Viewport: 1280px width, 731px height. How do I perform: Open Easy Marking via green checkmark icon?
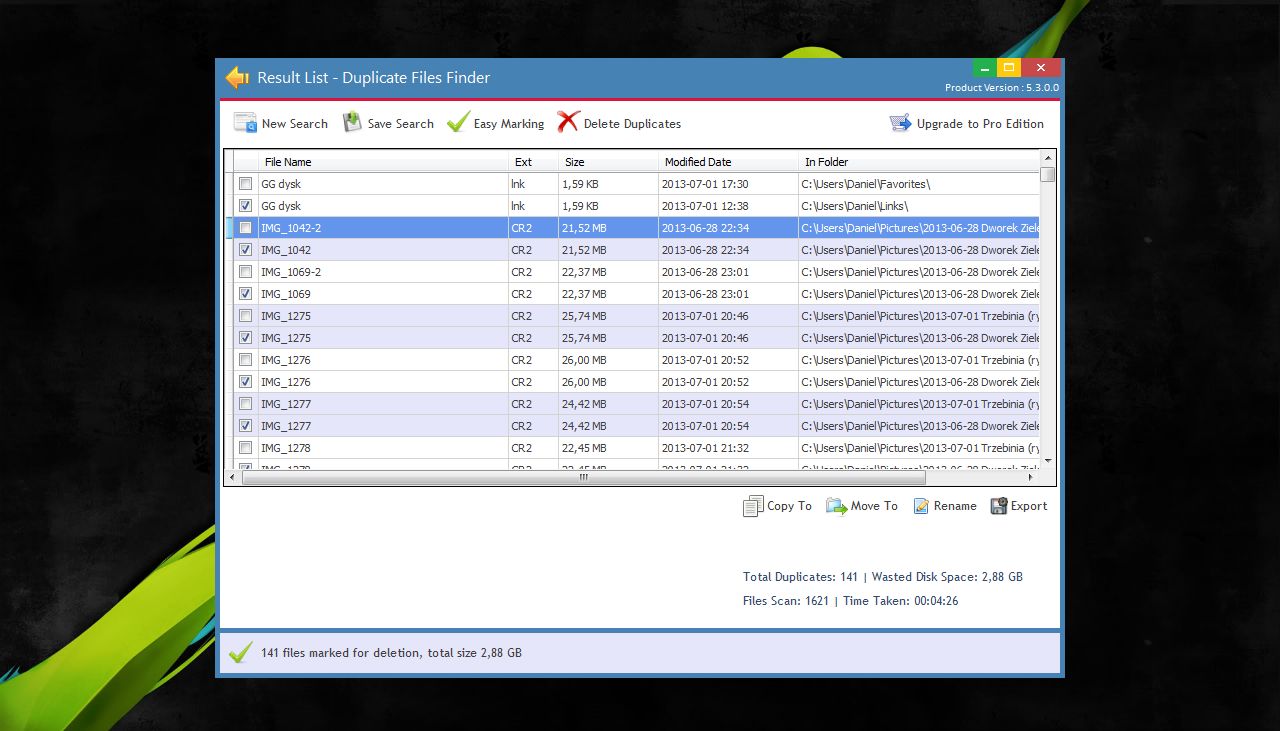click(458, 123)
